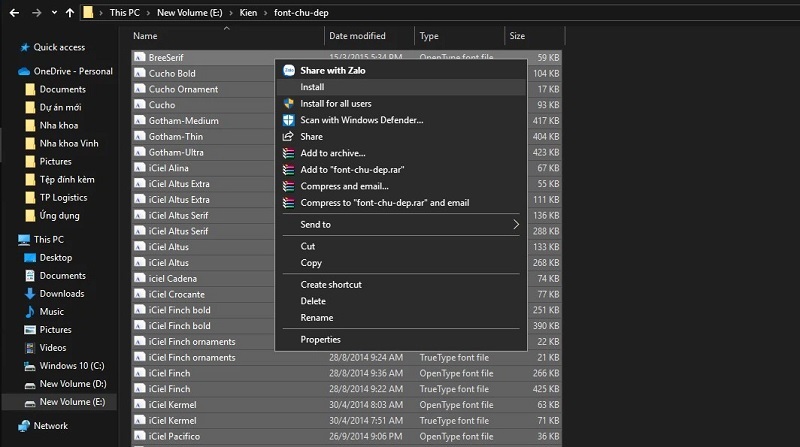Expand the This PC breadcrumb chevron
800x447 pixels.
click(x=148, y=13)
